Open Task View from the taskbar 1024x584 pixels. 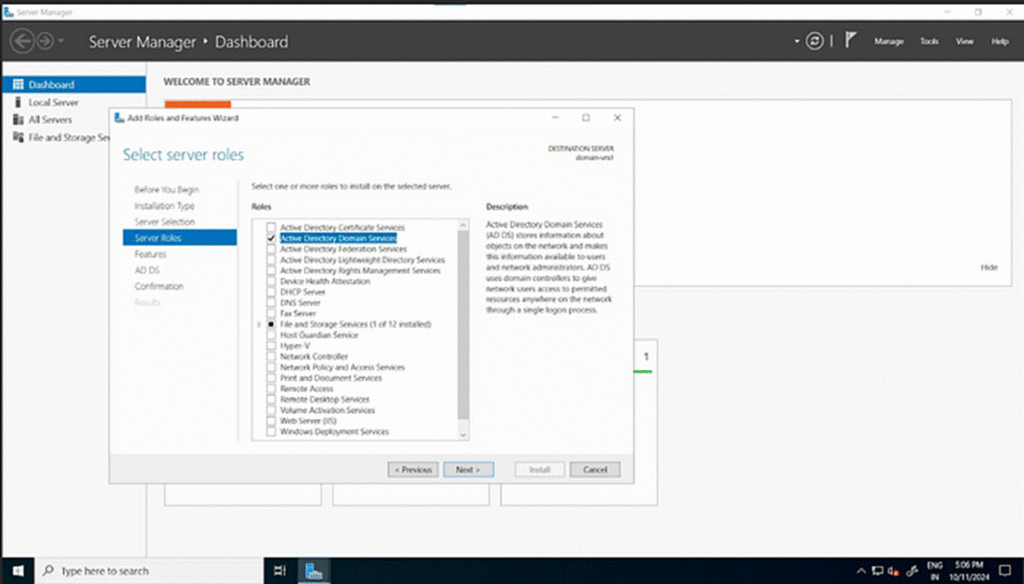tap(281, 571)
